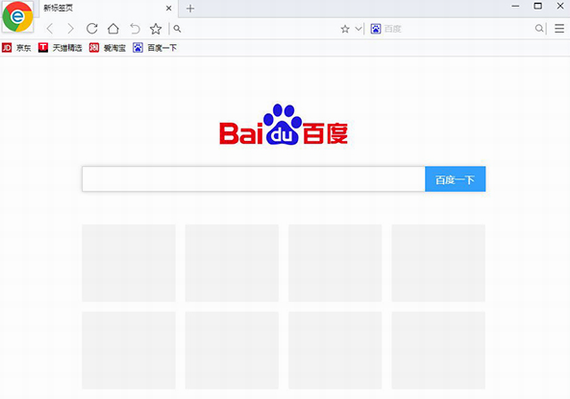Open favorites star in toolbar
The width and height of the screenshot is (570, 399).
pos(156,29)
